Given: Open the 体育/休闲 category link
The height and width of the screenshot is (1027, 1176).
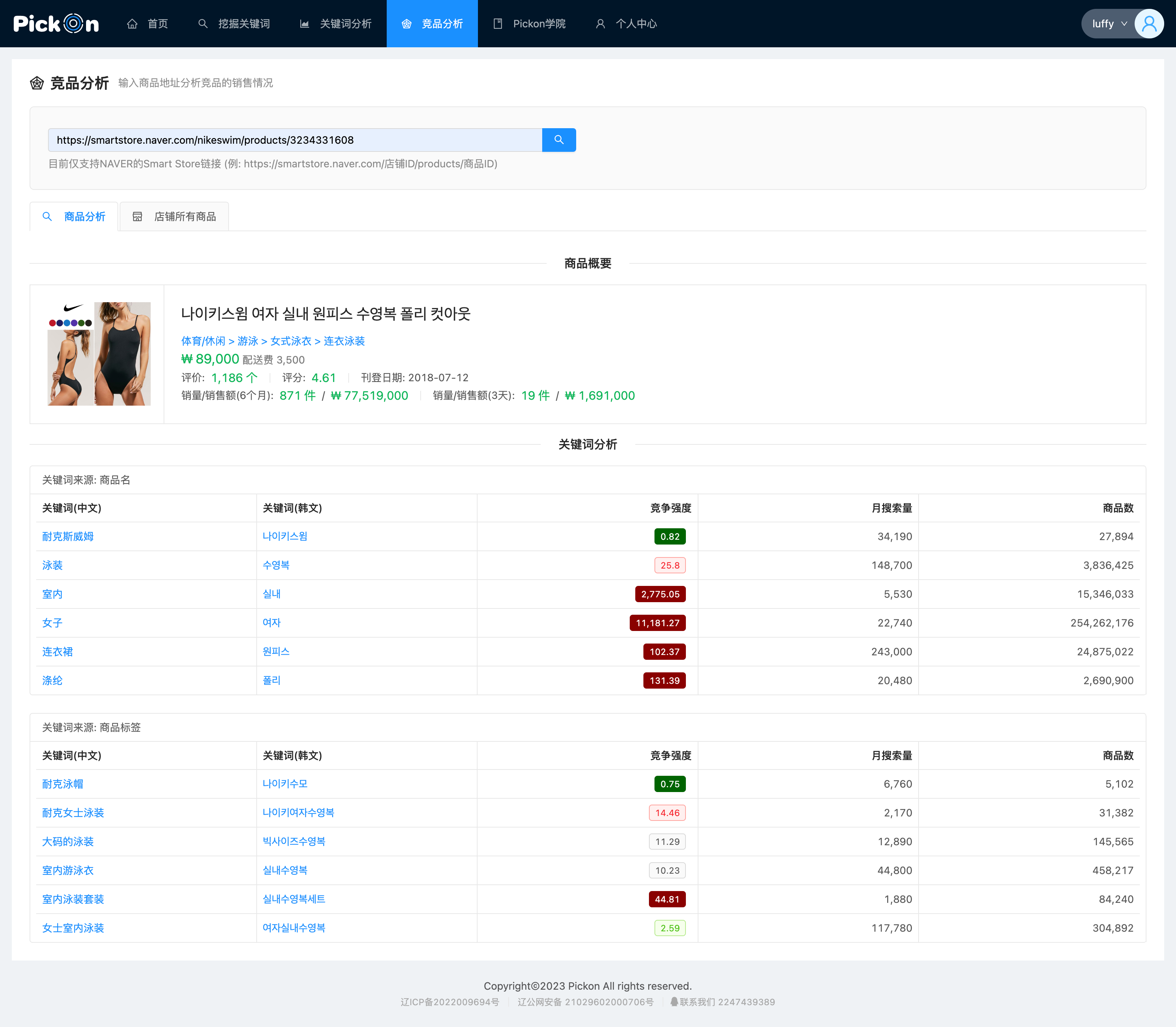Looking at the screenshot, I should 204,342.
